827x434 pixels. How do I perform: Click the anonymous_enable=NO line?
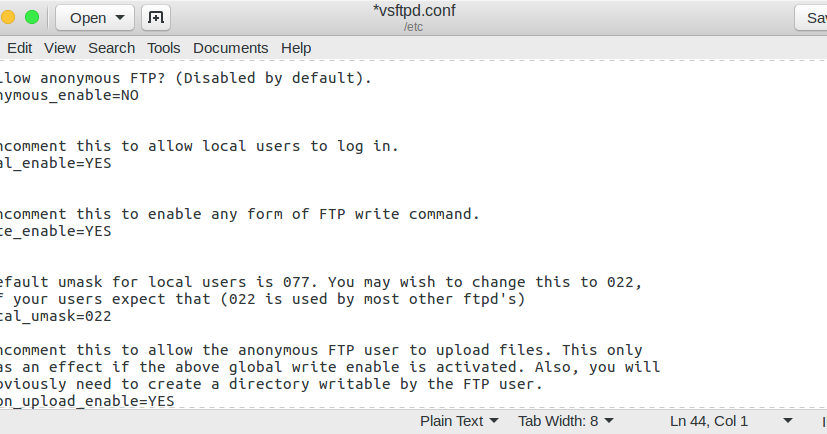(68, 96)
